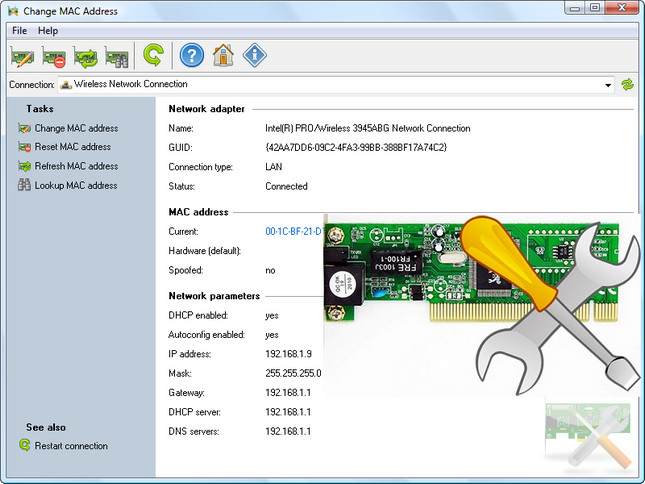Open help with the blue question mark icon
Image resolution: width=645 pixels, height=484 pixels.
192,55
